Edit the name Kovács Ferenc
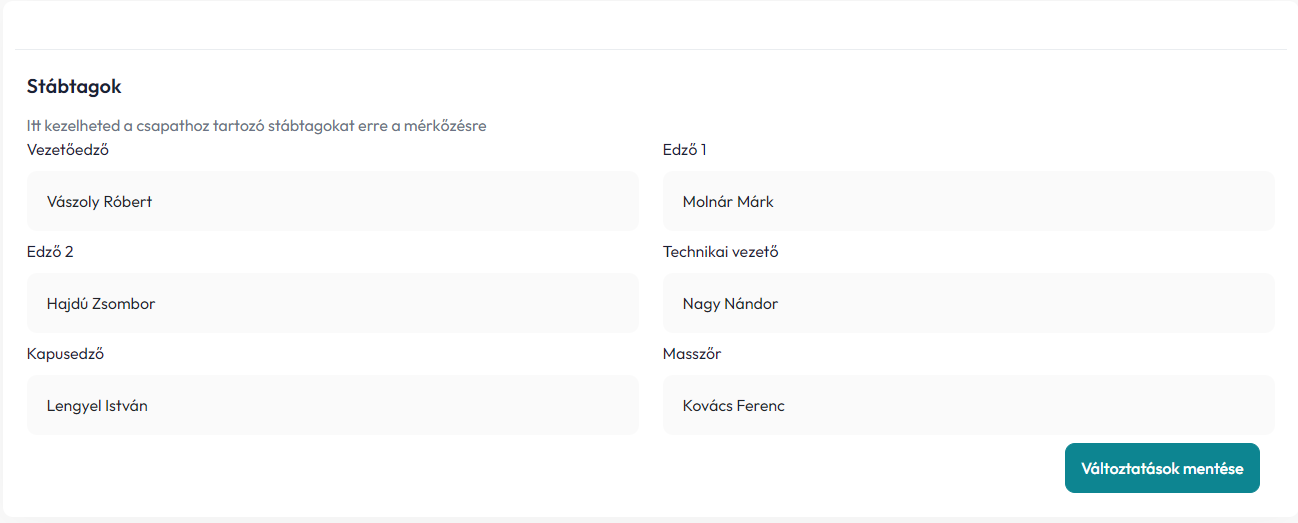 (969, 405)
